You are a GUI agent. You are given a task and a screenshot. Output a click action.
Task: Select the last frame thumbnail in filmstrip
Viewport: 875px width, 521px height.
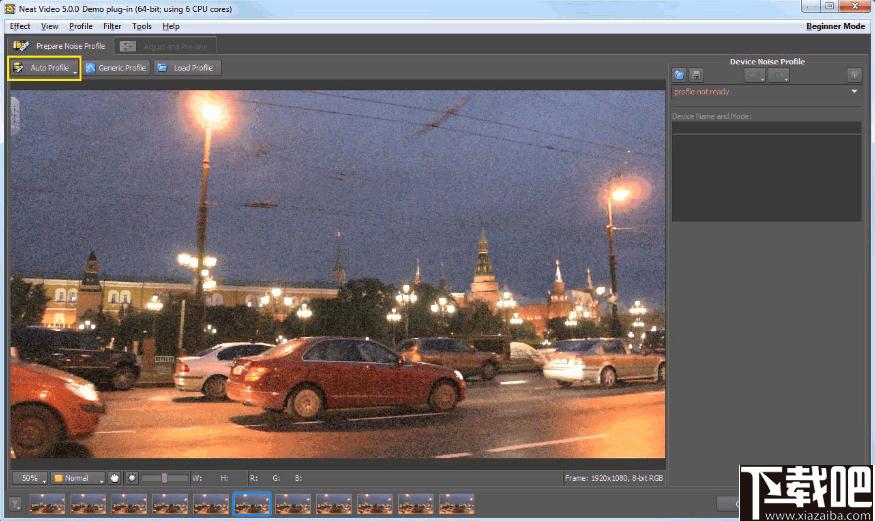pyautogui.click(x=456, y=504)
